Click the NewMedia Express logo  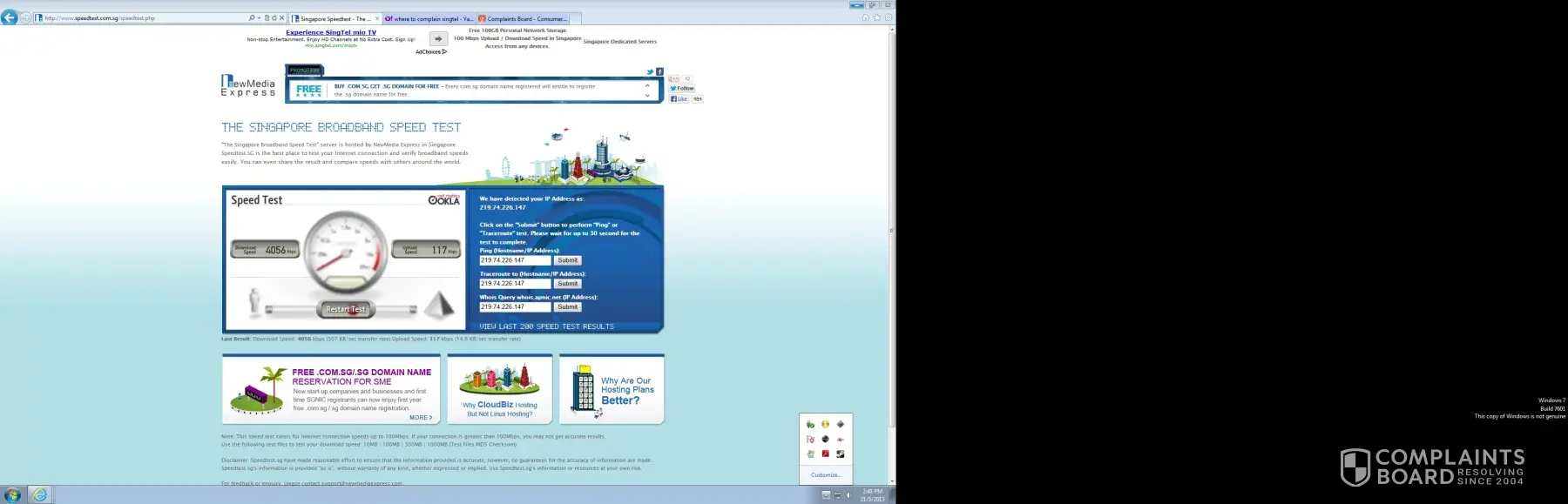pos(248,85)
